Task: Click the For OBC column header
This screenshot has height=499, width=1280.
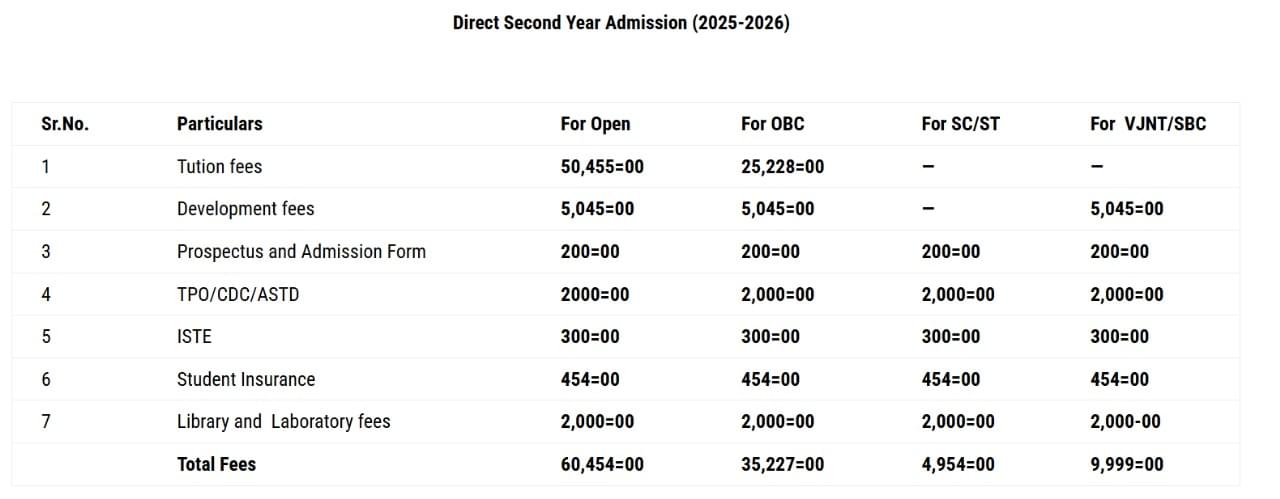Action: pos(772,124)
